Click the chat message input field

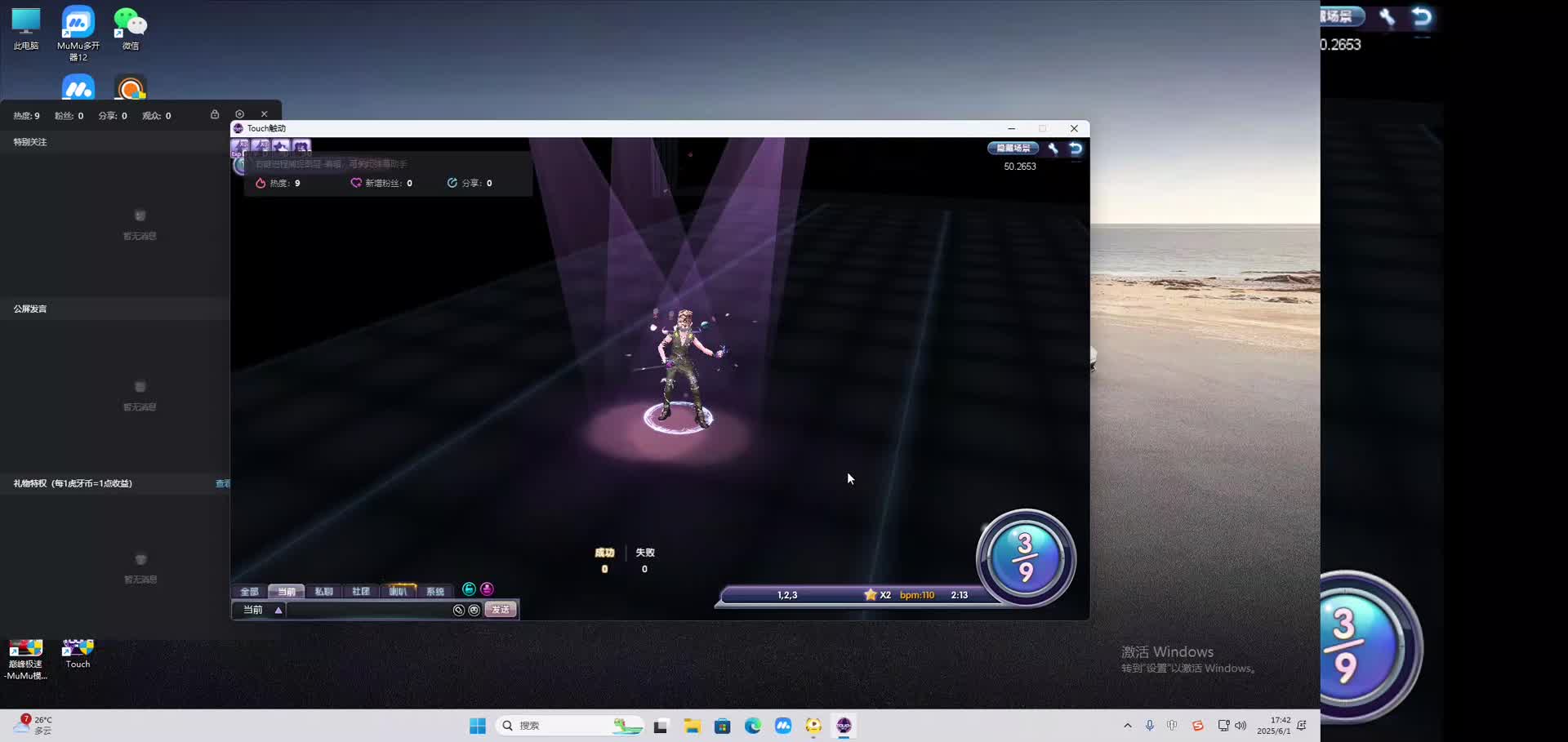click(369, 610)
